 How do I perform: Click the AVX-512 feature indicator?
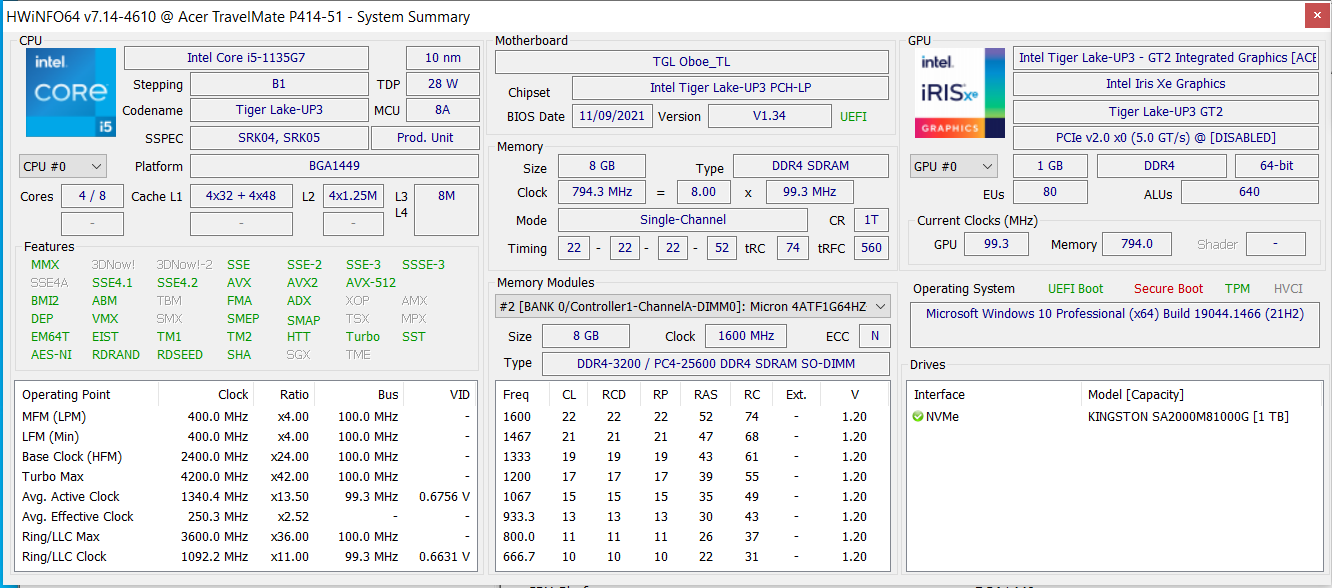point(371,283)
